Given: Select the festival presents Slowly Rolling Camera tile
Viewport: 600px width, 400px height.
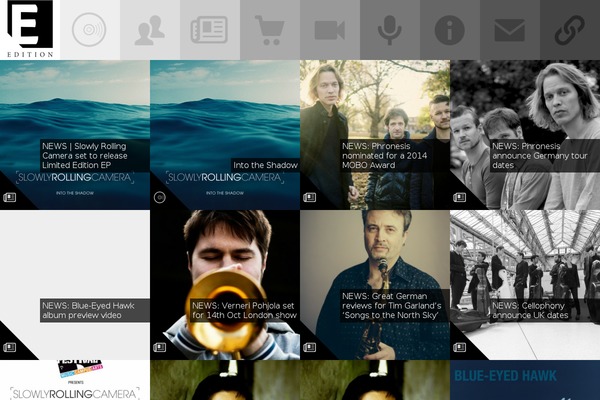Looking at the screenshot, I should coord(75,380).
